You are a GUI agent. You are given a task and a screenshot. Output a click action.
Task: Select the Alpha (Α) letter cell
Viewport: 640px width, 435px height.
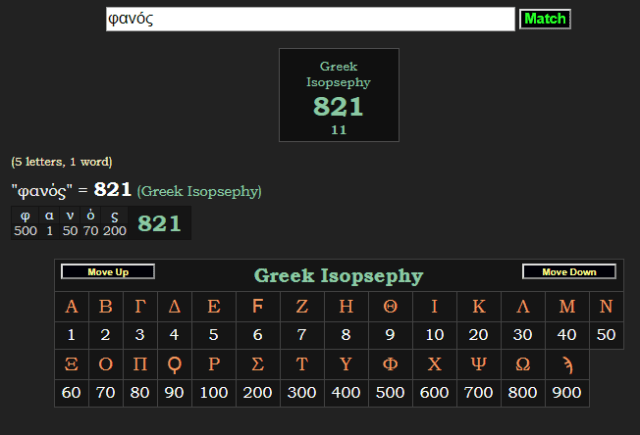click(71, 307)
